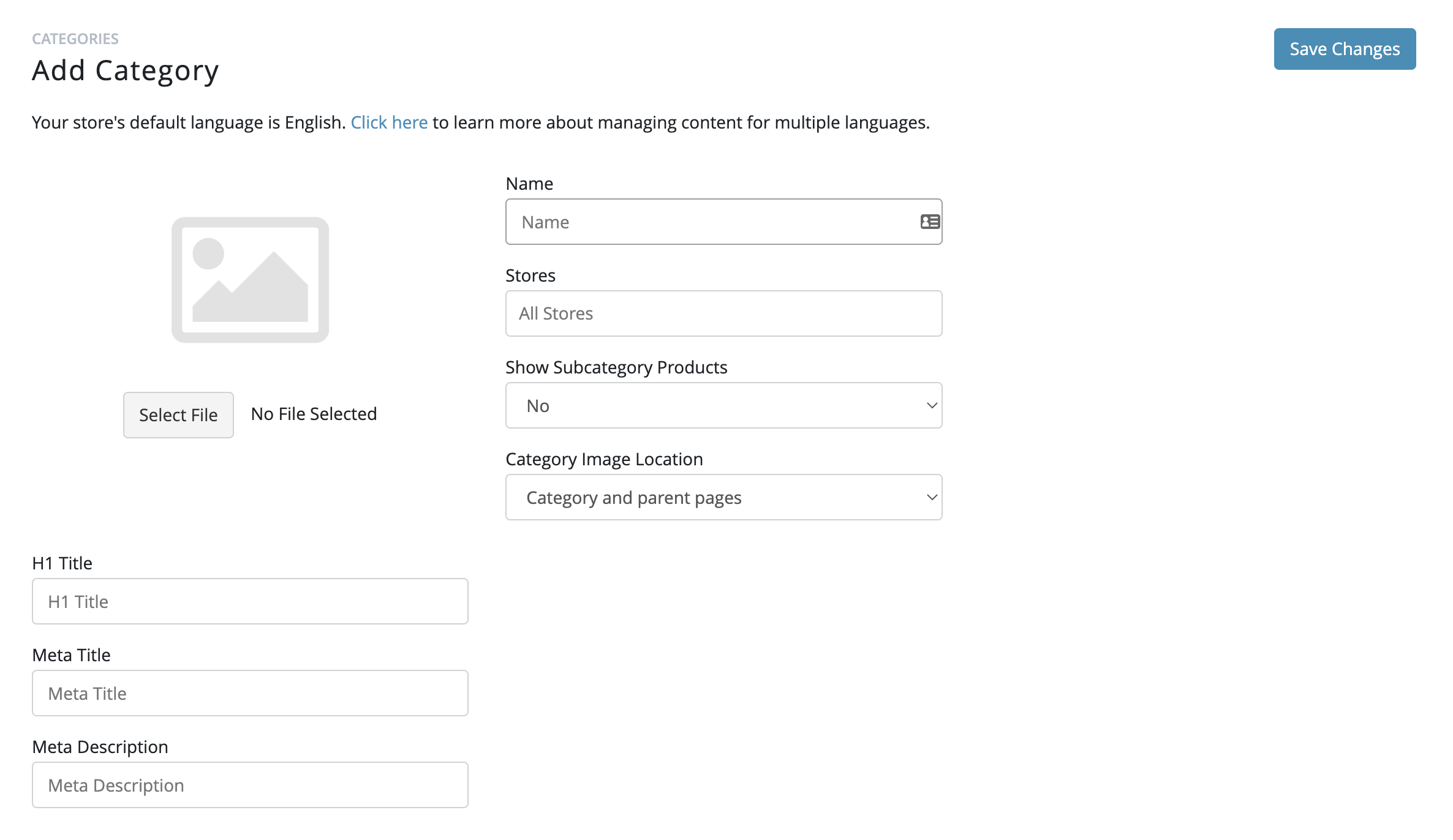Click the Select File button
The height and width of the screenshot is (840, 1453).
pos(178,415)
